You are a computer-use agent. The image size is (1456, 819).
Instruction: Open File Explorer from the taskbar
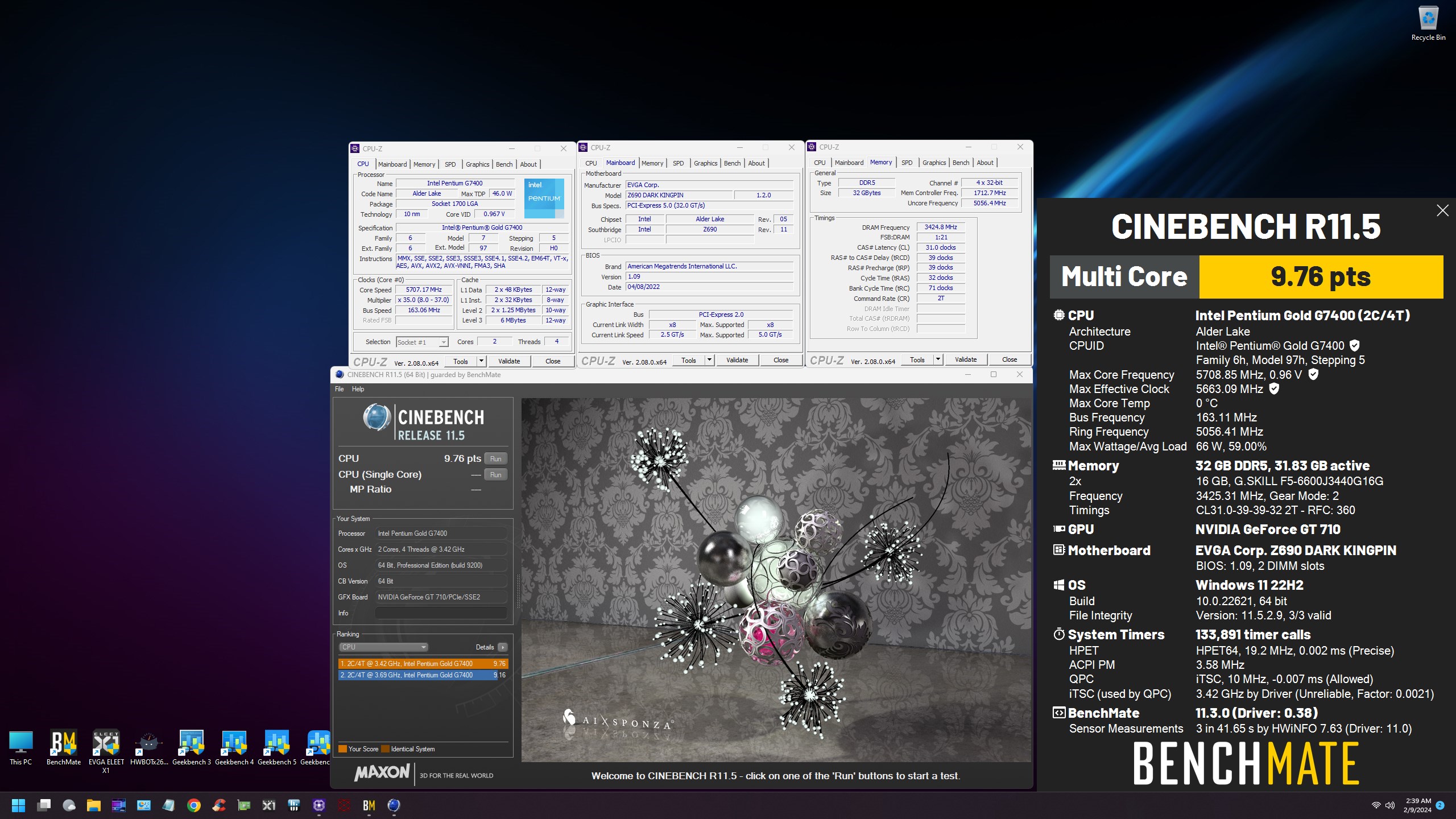pos(94,805)
